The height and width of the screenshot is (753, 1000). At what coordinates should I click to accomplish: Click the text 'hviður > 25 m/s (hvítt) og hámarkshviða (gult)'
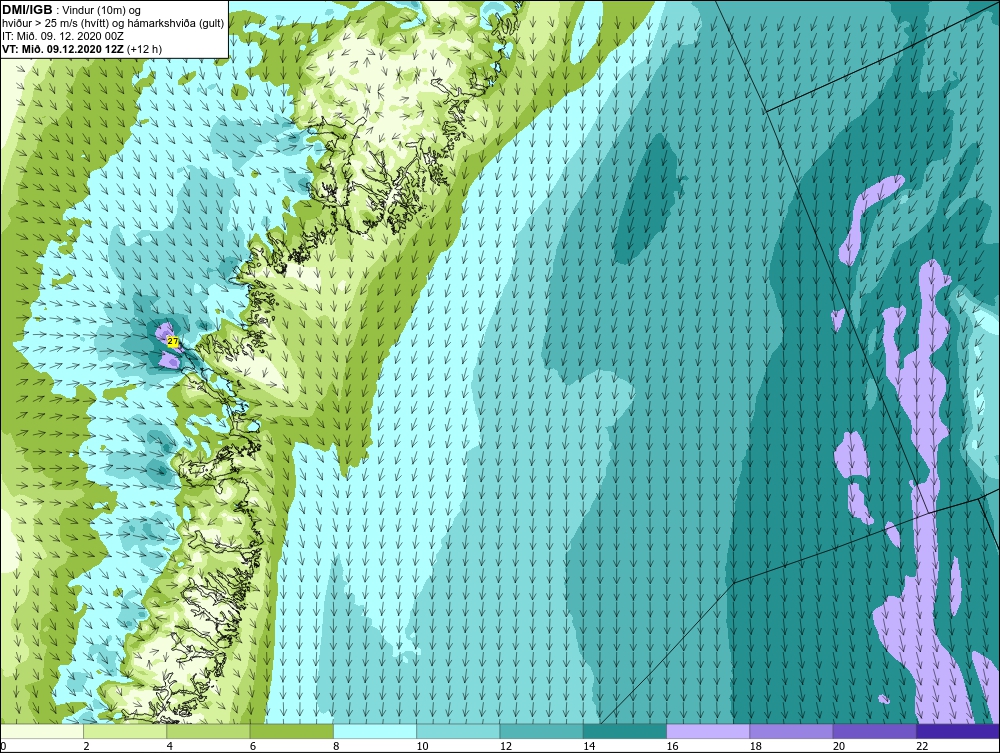(x=114, y=24)
